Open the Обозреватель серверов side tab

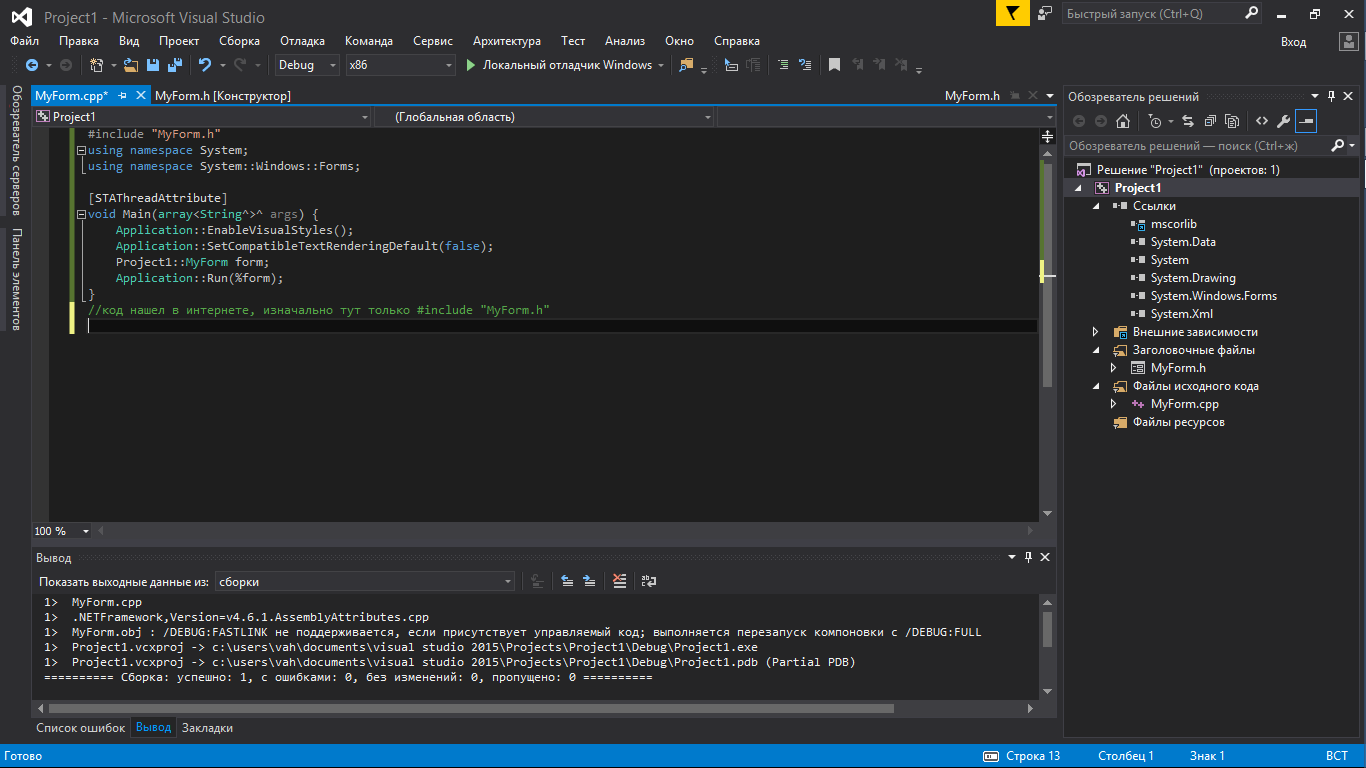[16, 150]
